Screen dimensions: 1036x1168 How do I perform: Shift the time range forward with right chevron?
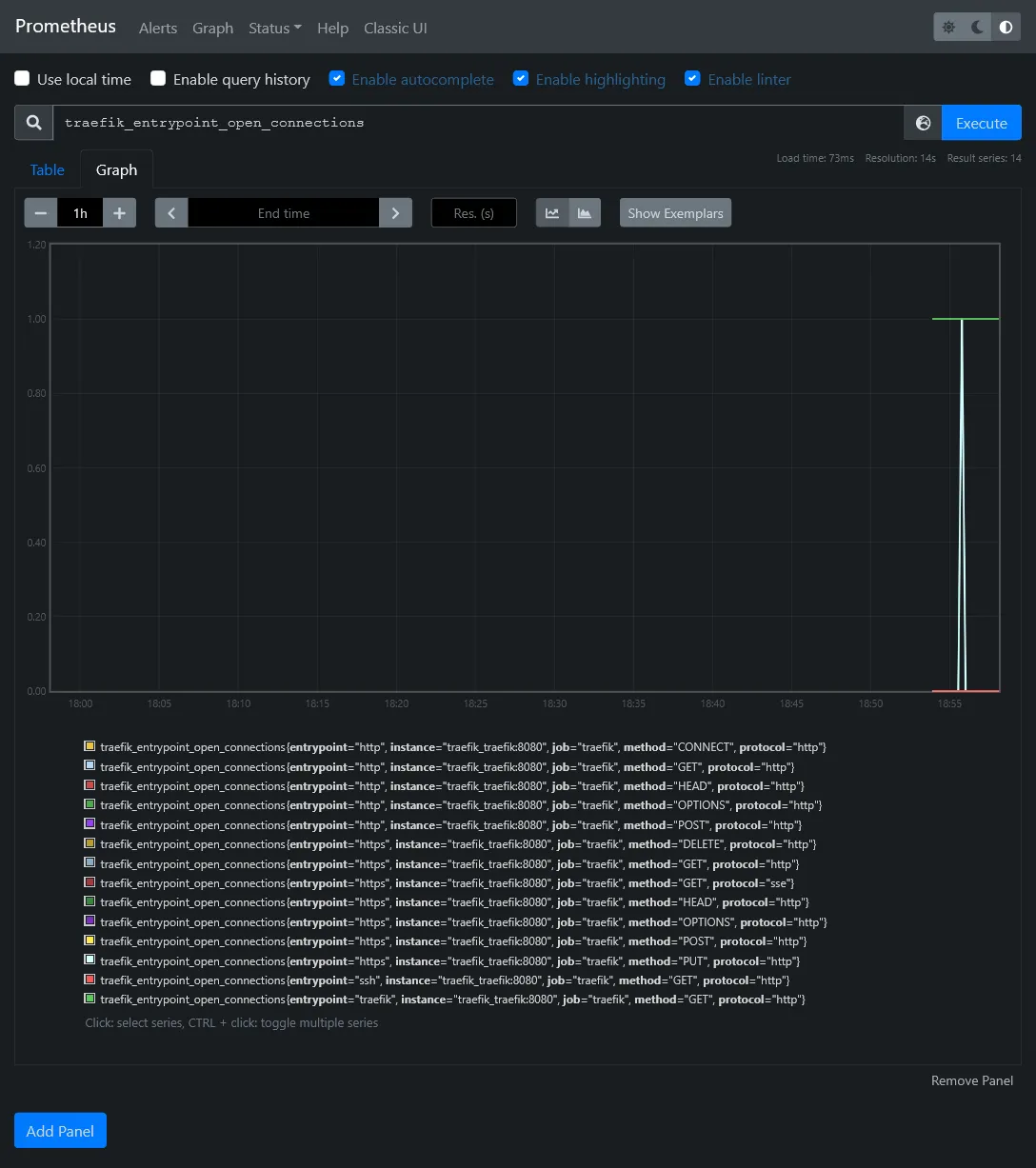tap(395, 212)
